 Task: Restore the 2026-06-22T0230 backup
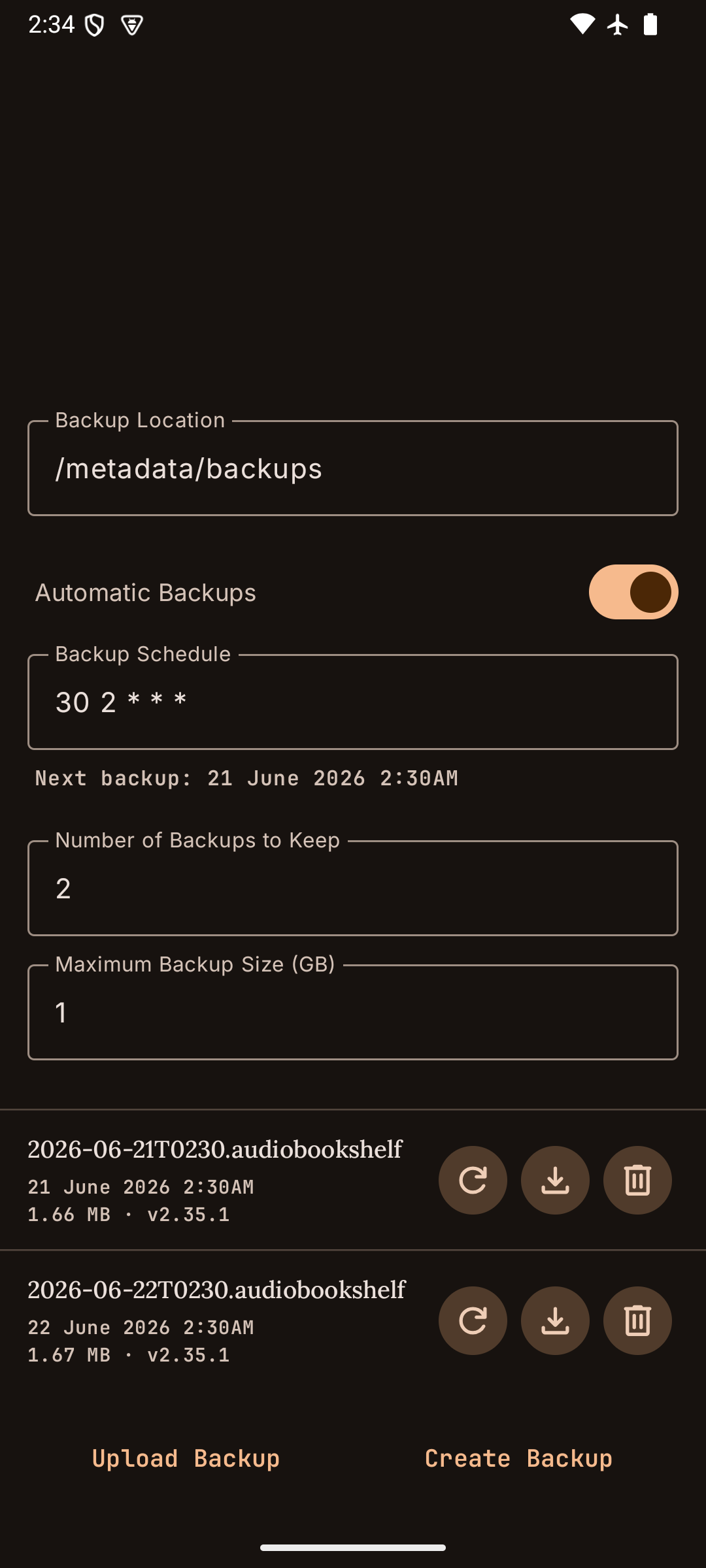(x=473, y=1320)
